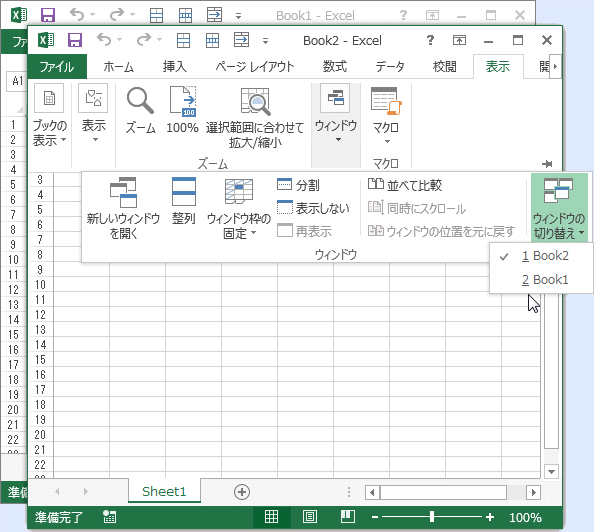
Task: Open the Insert (挿入) tab
Action: (175, 67)
